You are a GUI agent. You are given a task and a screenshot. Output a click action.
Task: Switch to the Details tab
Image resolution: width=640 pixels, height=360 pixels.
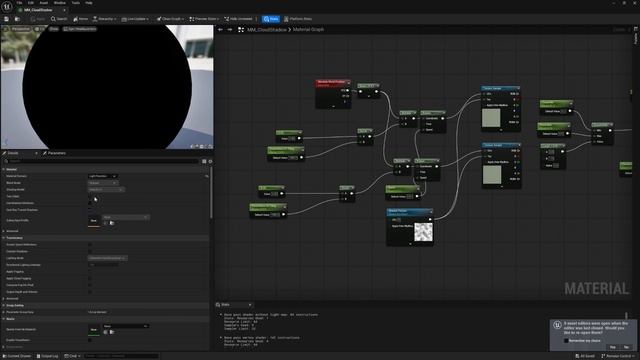13,153
